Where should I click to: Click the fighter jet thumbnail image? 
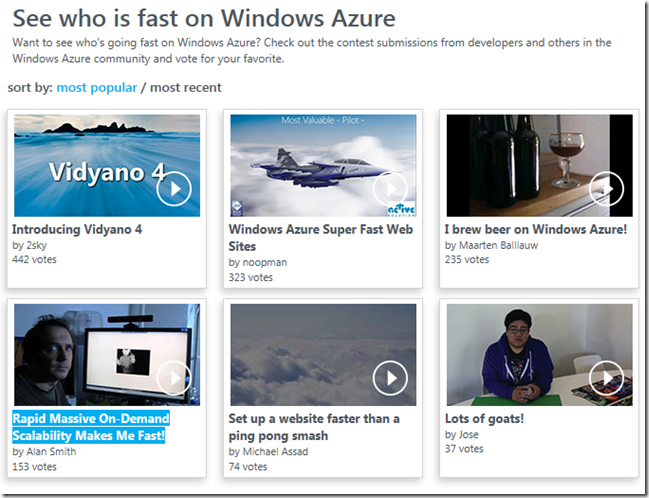[323, 166]
